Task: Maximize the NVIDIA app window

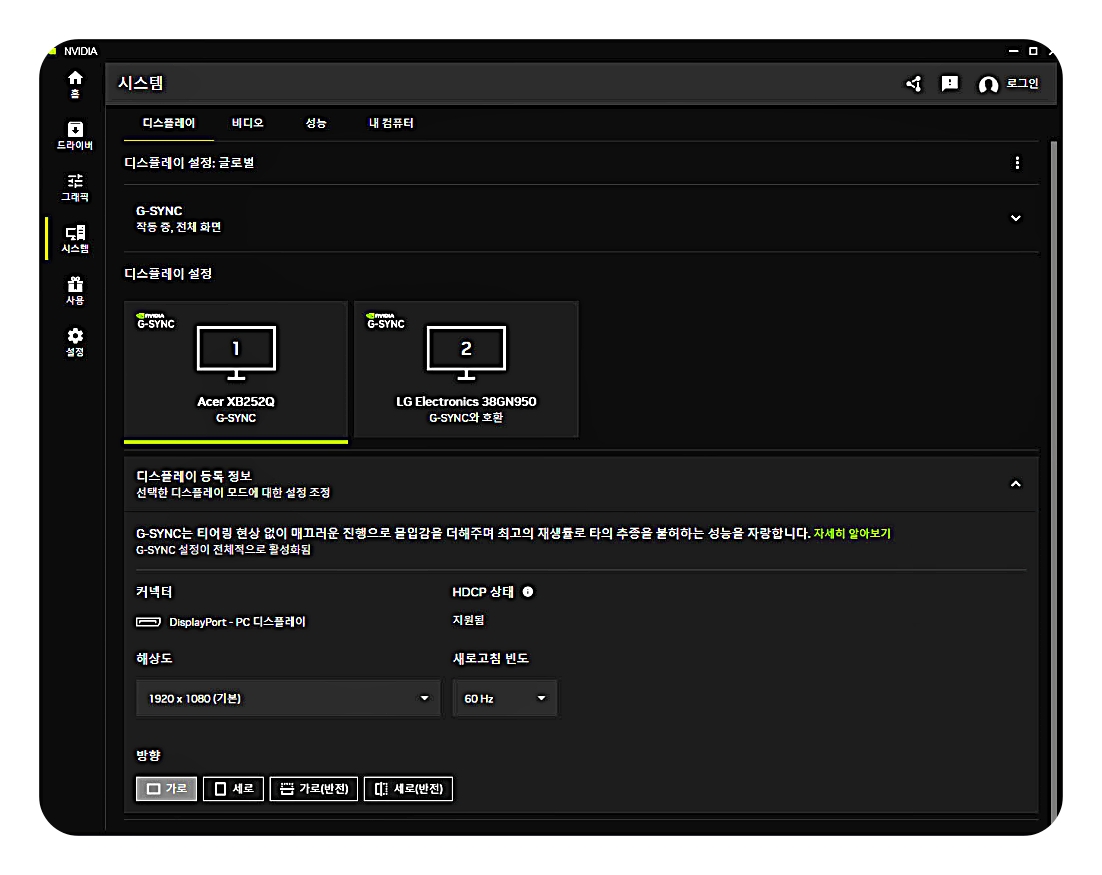Action: coord(1032,51)
